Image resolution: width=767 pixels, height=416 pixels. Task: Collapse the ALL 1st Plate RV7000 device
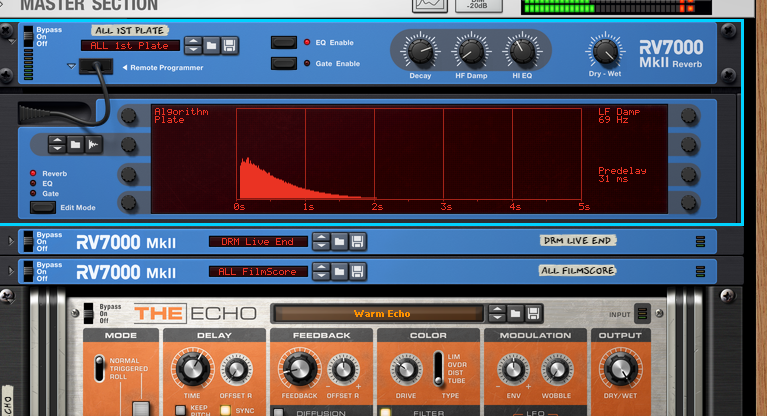click(x=12, y=42)
